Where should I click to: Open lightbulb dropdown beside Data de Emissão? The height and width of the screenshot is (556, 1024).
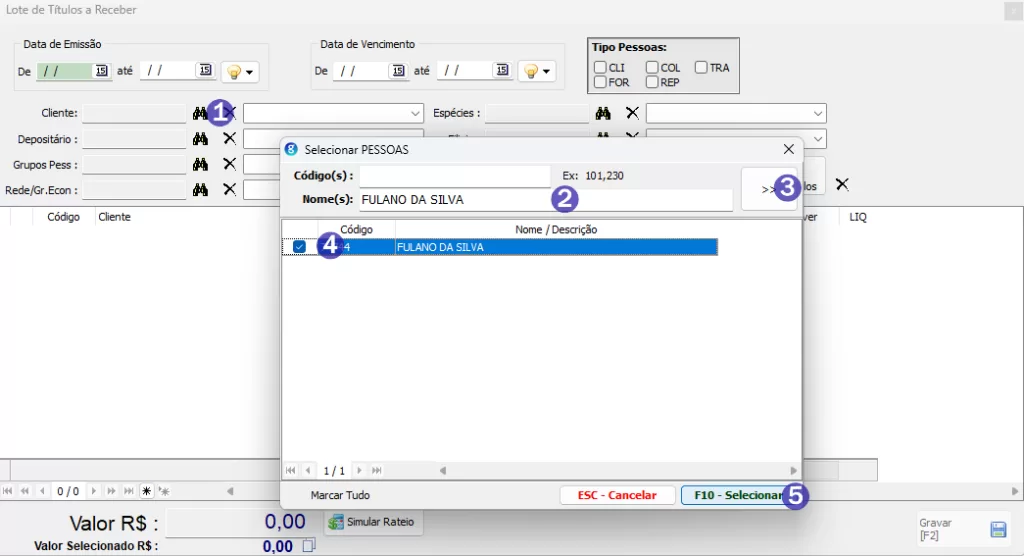coord(239,72)
